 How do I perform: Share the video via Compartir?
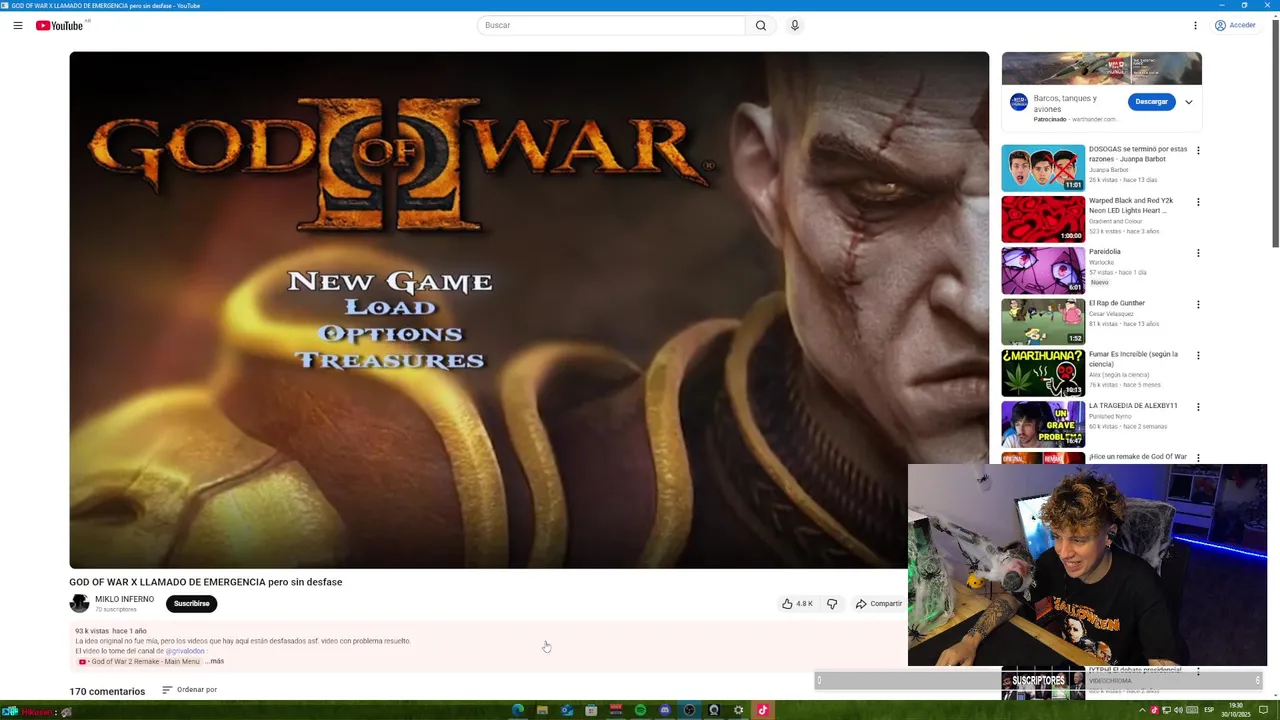coord(879,604)
